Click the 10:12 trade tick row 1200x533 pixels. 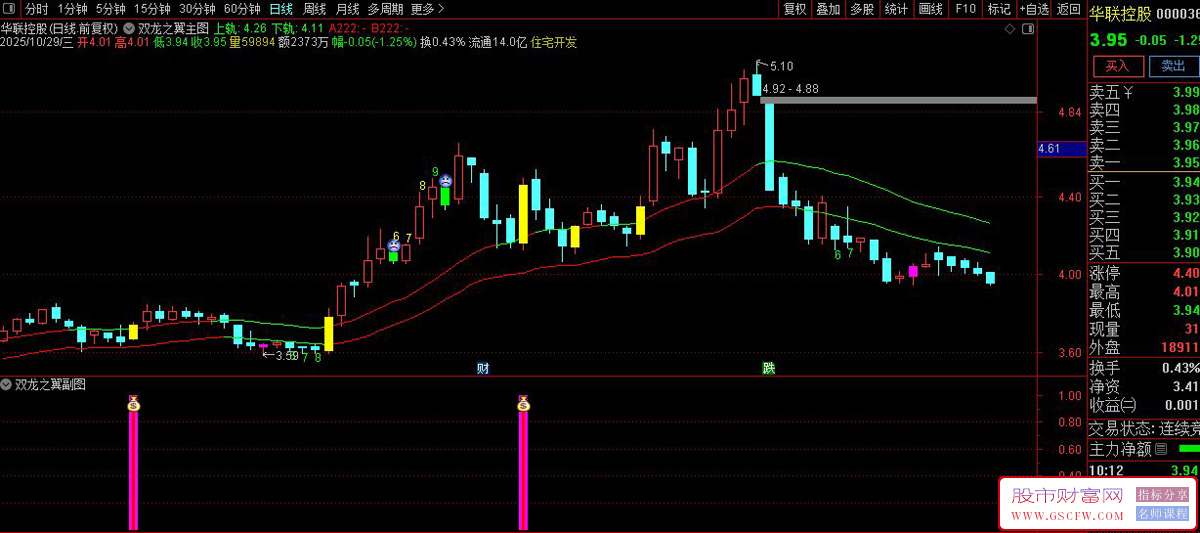pyautogui.click(x=1144, y=470)
